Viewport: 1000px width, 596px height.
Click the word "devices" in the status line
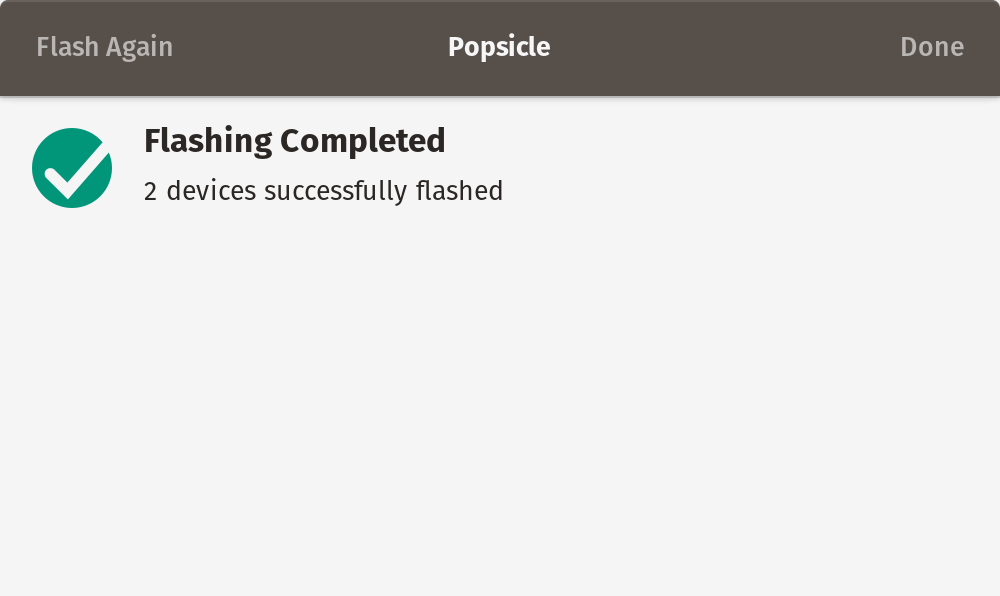(211, 191)
